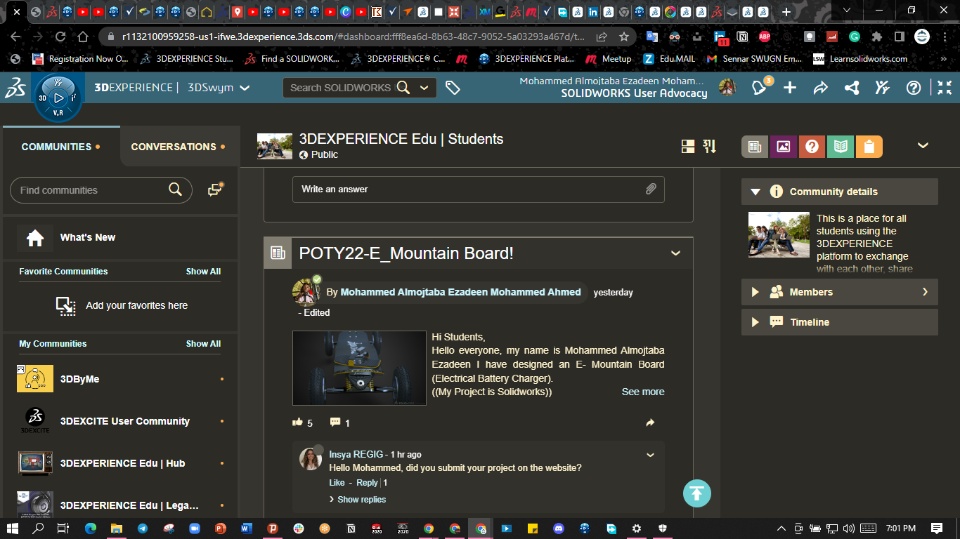
Task: Open Insya REGIG profile link
Action: tap(356, 454)
